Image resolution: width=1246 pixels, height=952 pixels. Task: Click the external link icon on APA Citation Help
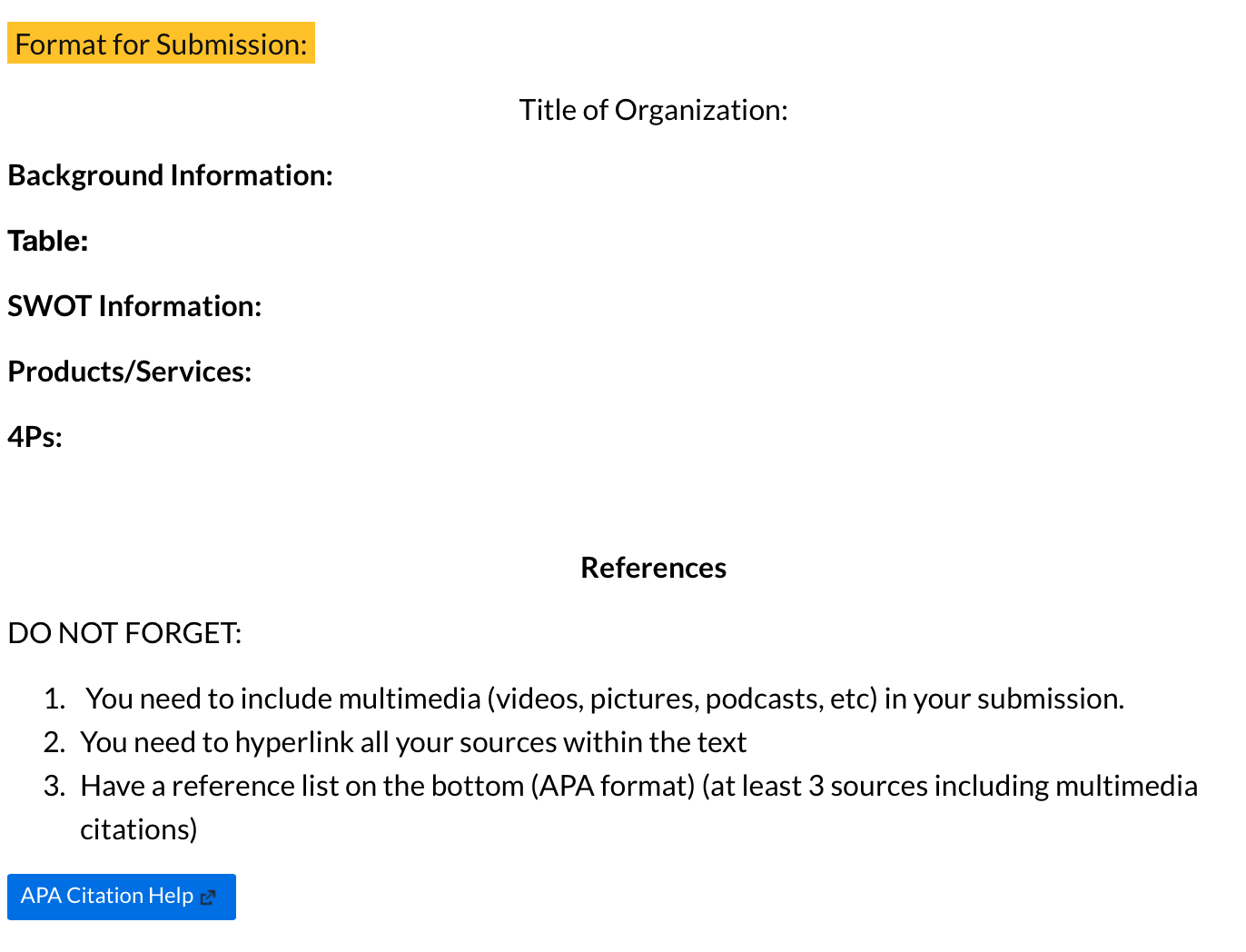point(208,897)
